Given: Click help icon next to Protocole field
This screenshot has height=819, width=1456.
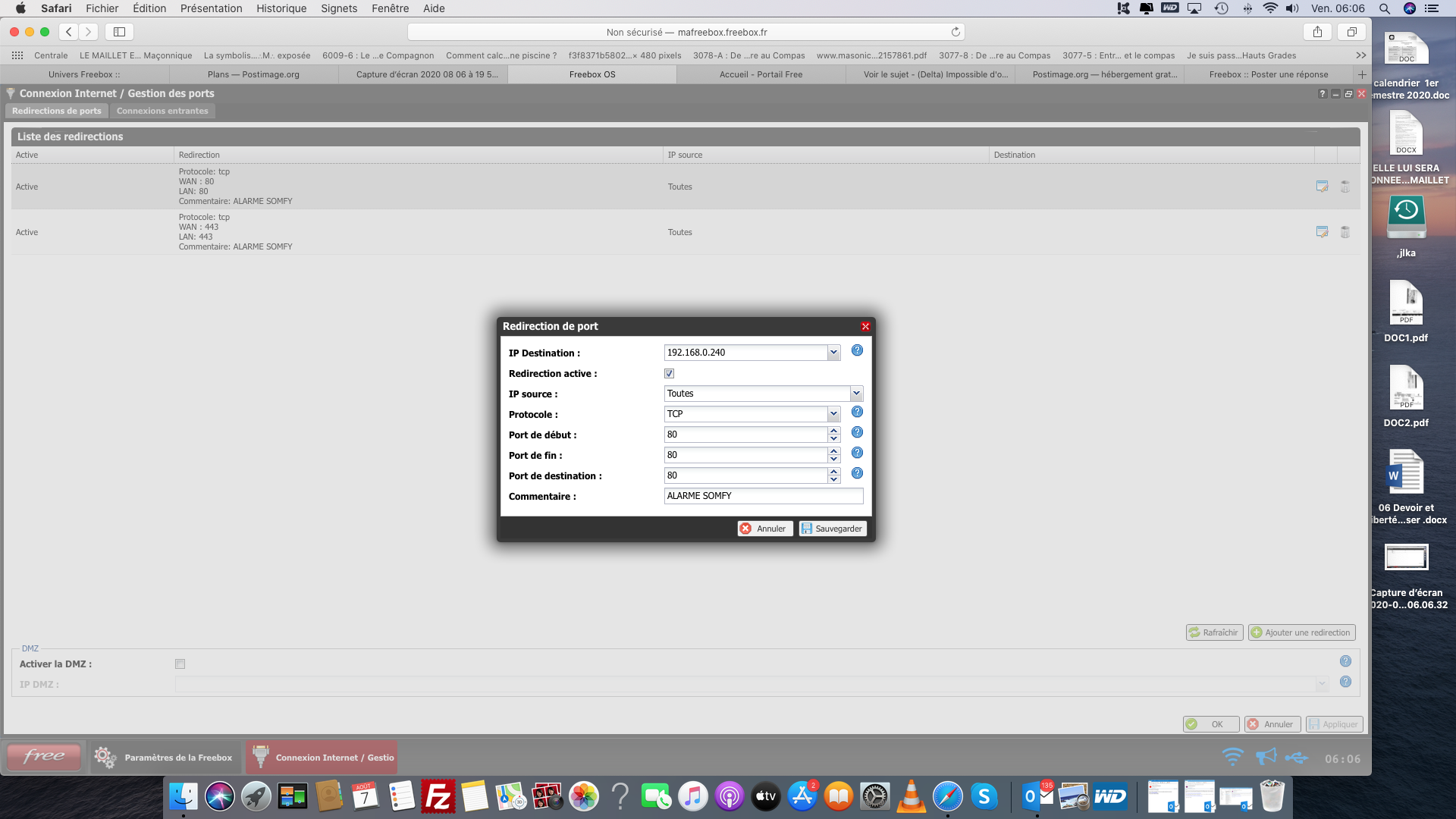Looking at the screenshot, I should 857,412.
